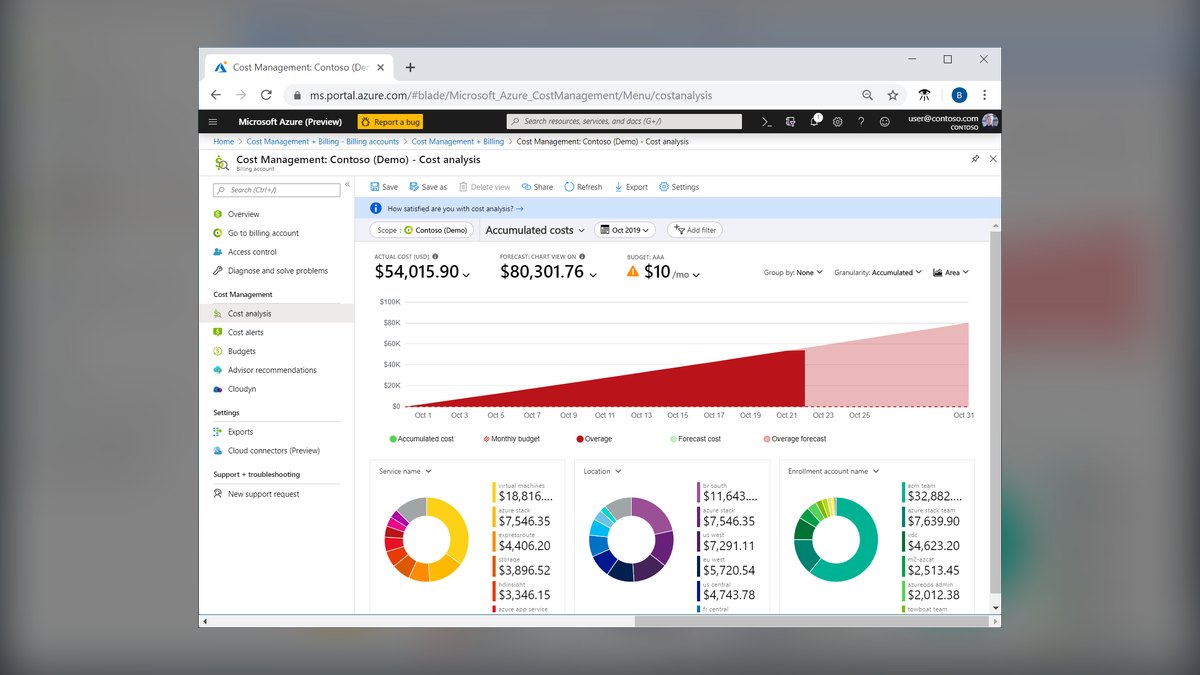1200x675 pixels.
Task: Open the Group by dropdown
Action: [793, 272]
